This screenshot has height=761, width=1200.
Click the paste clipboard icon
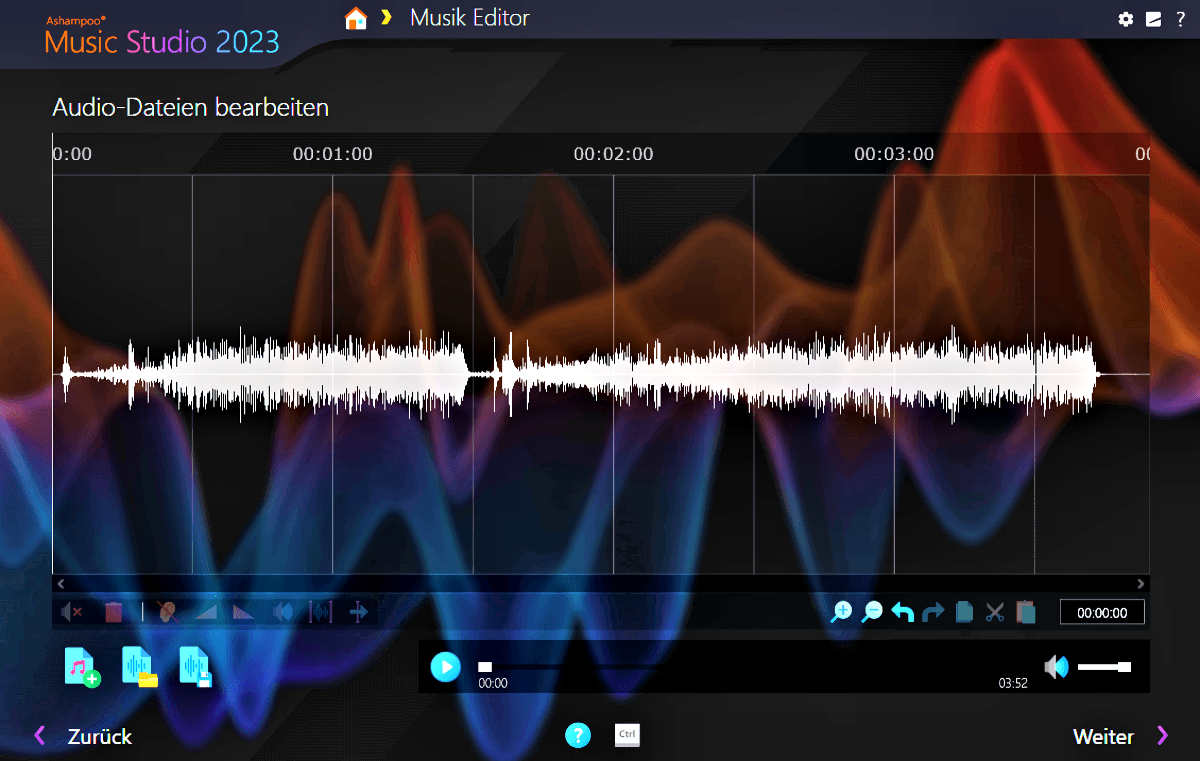(x=1025, y=612)
